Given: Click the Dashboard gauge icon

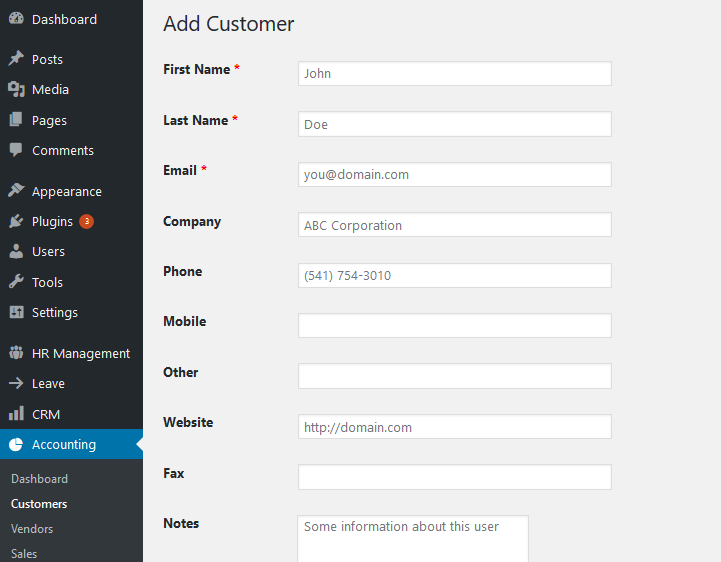Looking at the screenshot, I should coord(16,18).
